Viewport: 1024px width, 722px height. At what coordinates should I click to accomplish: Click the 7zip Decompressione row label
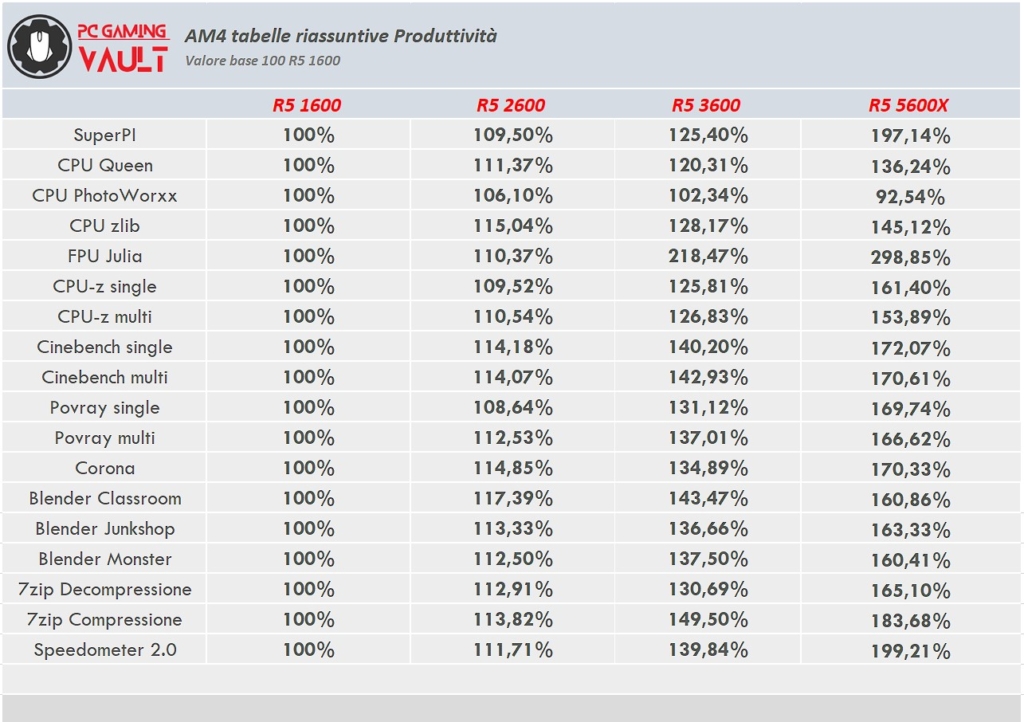pyautogui.click(x=104, y=589)
